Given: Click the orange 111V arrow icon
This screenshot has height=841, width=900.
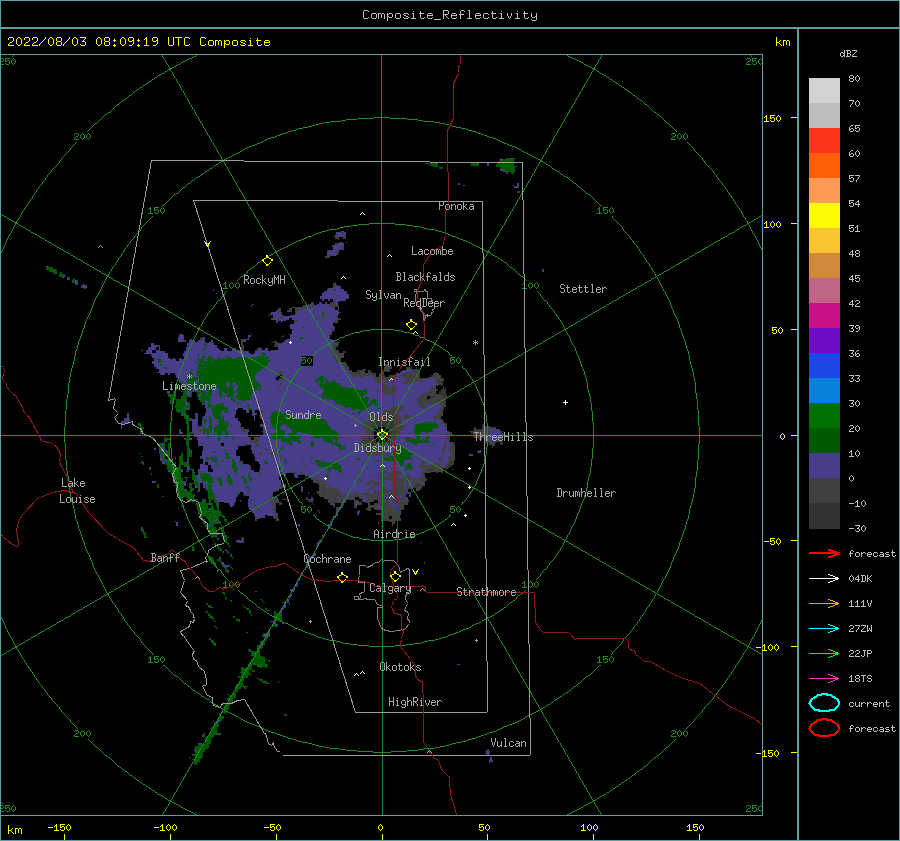Looking at the screenshot, I should pos(824,603).
